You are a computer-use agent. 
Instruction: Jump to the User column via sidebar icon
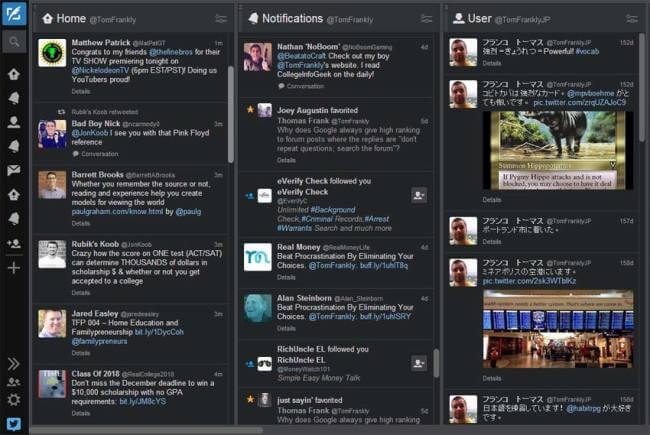[14, 122]
